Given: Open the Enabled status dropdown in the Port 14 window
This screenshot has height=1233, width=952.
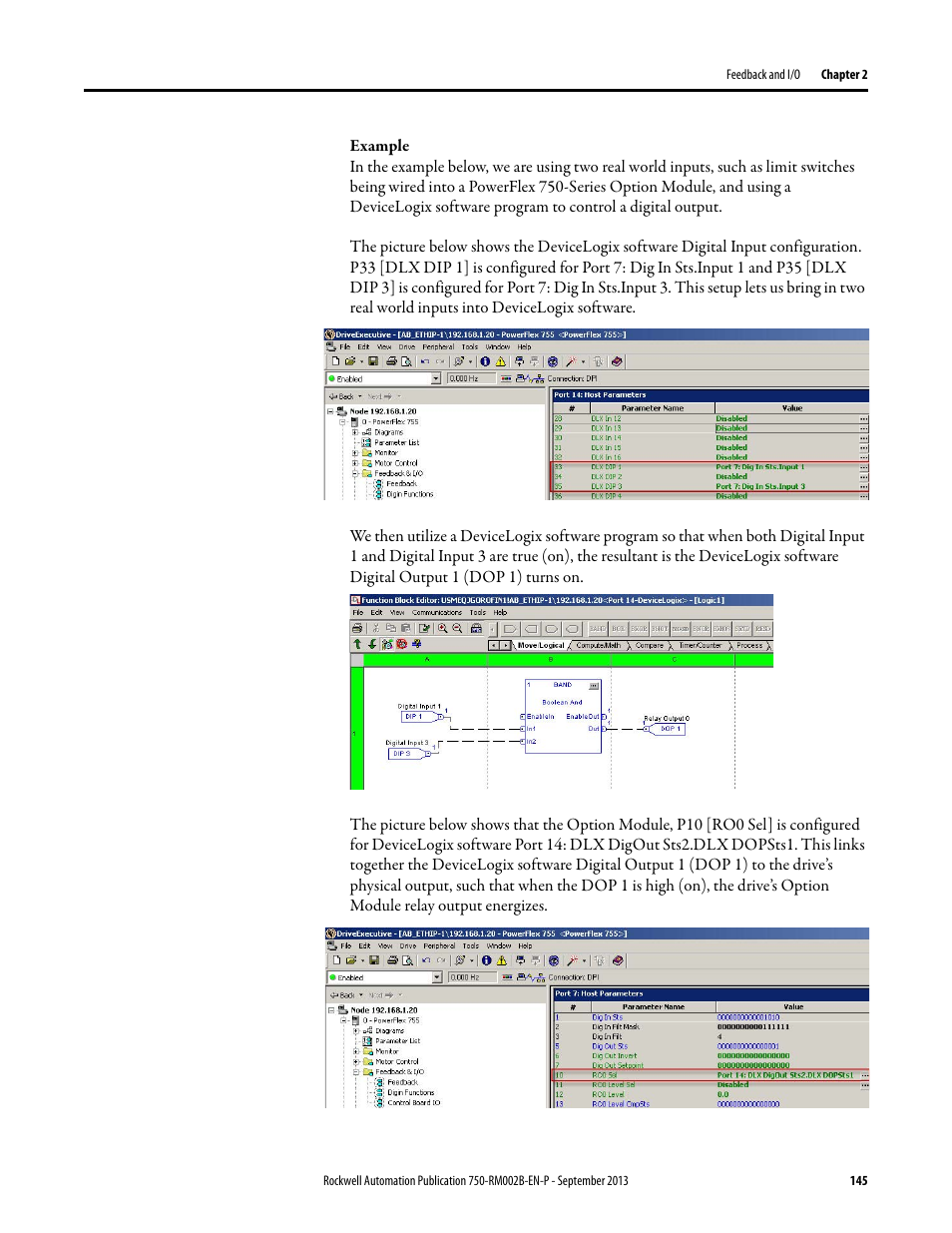Looking at the screenshot, I should 435,378.
